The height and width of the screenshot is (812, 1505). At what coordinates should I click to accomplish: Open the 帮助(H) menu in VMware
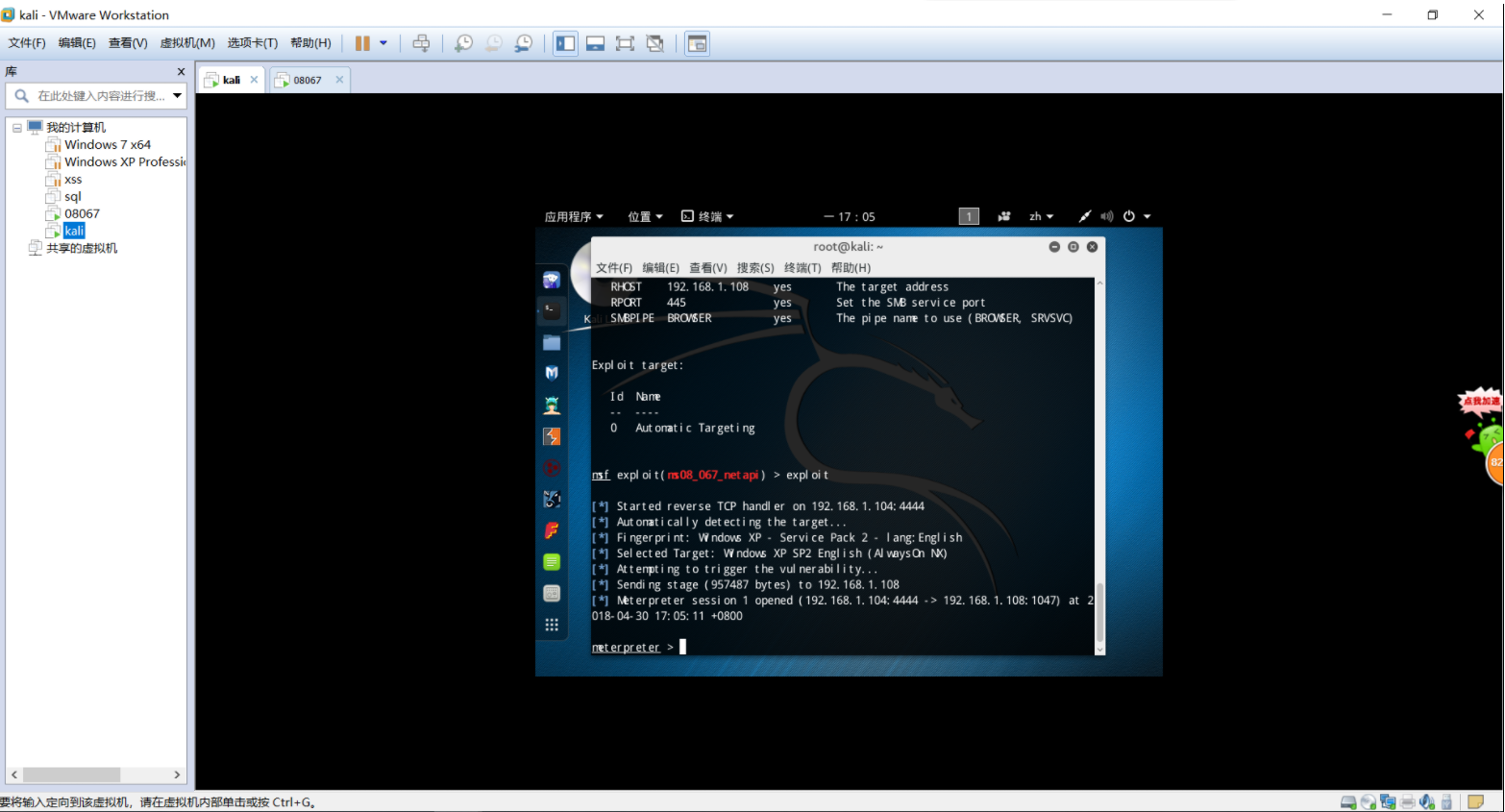310,43
